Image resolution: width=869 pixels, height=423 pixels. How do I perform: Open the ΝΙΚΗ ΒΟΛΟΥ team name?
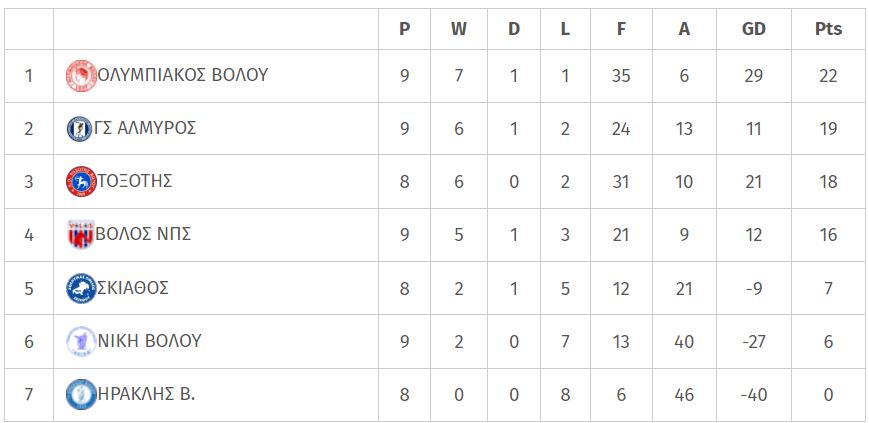[x=149, y=341]
